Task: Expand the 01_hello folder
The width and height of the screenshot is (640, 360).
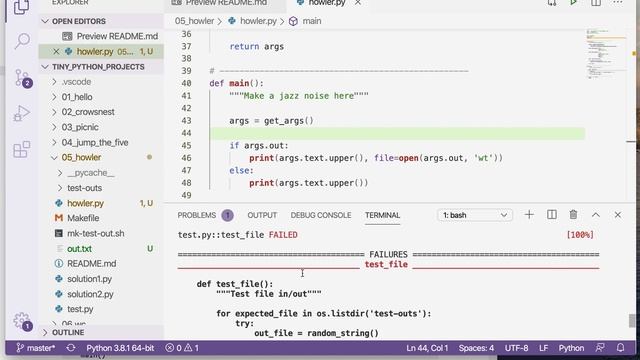Action: point(77,97)
